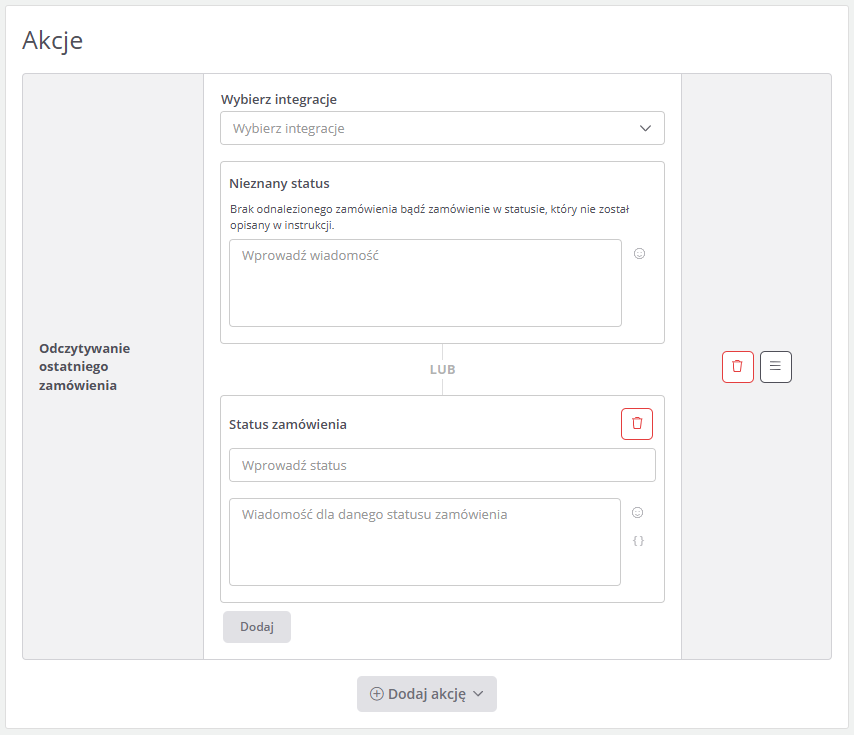Screen dimensions: 854x735
Task: Delete the Odczytywanie ostatniego zamówienia action
Action: (737, 366)
